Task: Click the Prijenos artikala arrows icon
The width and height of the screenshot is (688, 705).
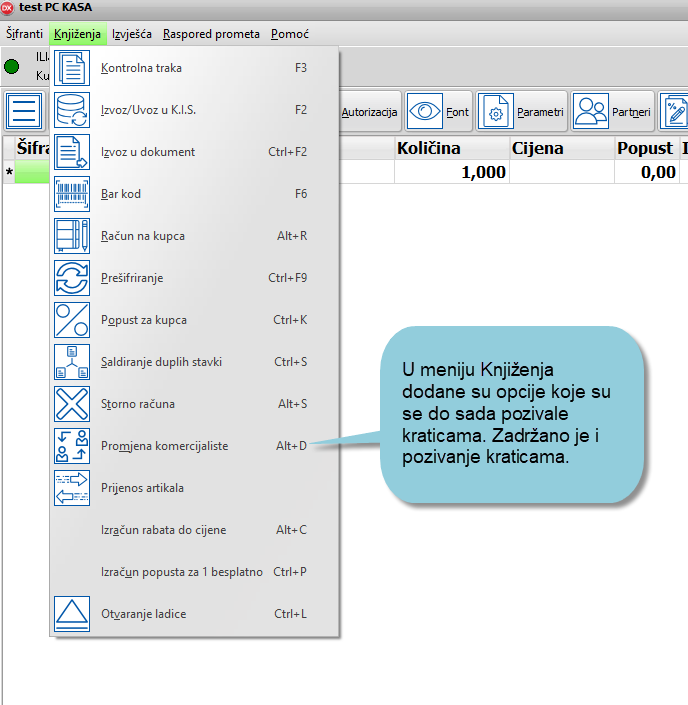Action: pos(71,488)
